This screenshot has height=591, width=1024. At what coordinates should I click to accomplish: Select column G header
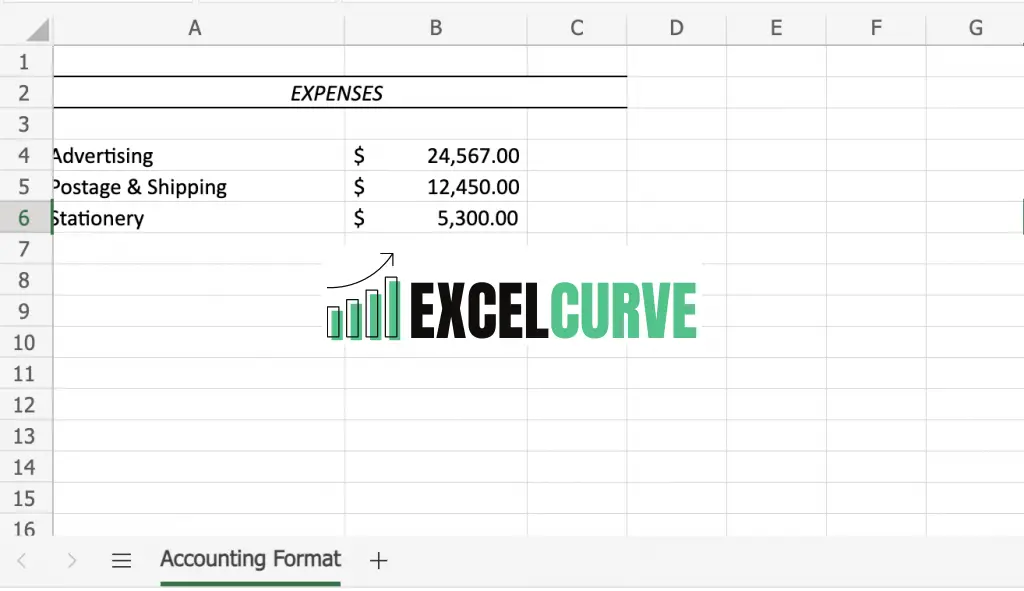[x=975, y=28]
